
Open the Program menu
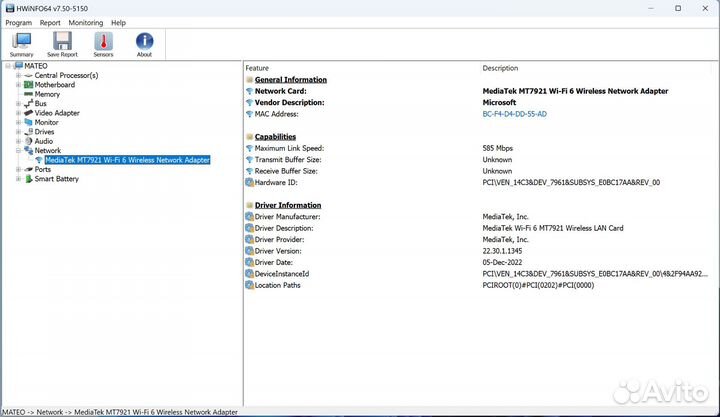tap(18, 22)
